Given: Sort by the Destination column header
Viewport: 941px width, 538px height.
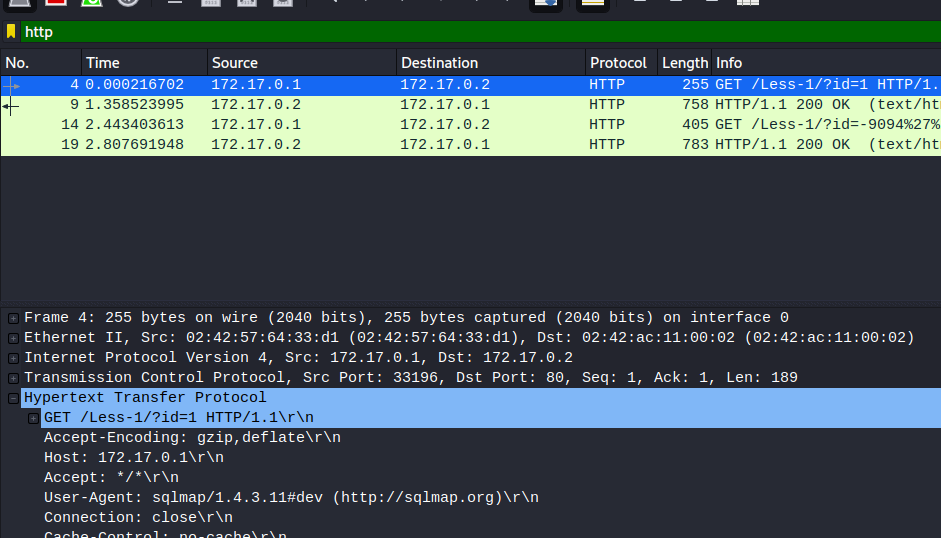Looking at the screenshot, I should [491, 63].
